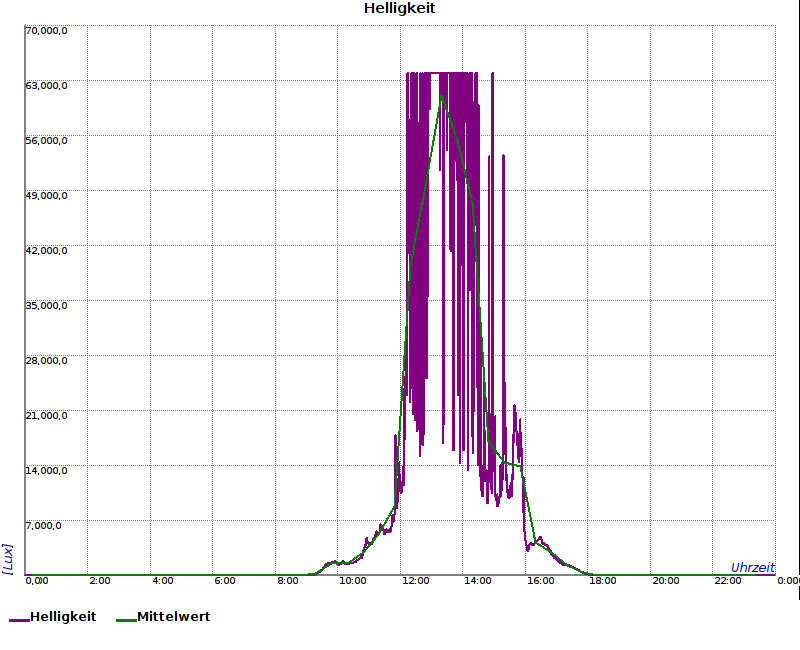Click the 14:00 time label
800x650 pixels.
point(478,581)
